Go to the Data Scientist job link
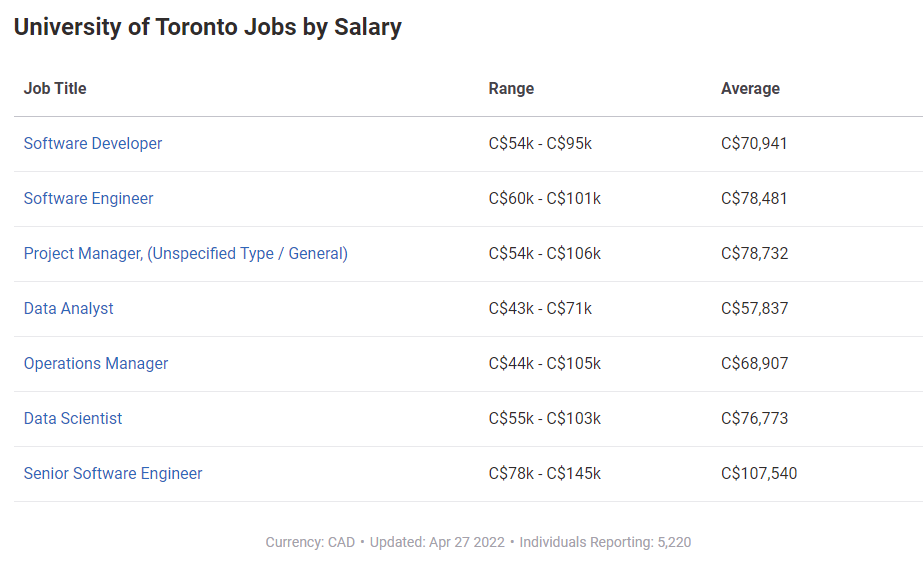The width and height of the screenshot is (923, 565). pyautogui.click(x=73, y=418)
